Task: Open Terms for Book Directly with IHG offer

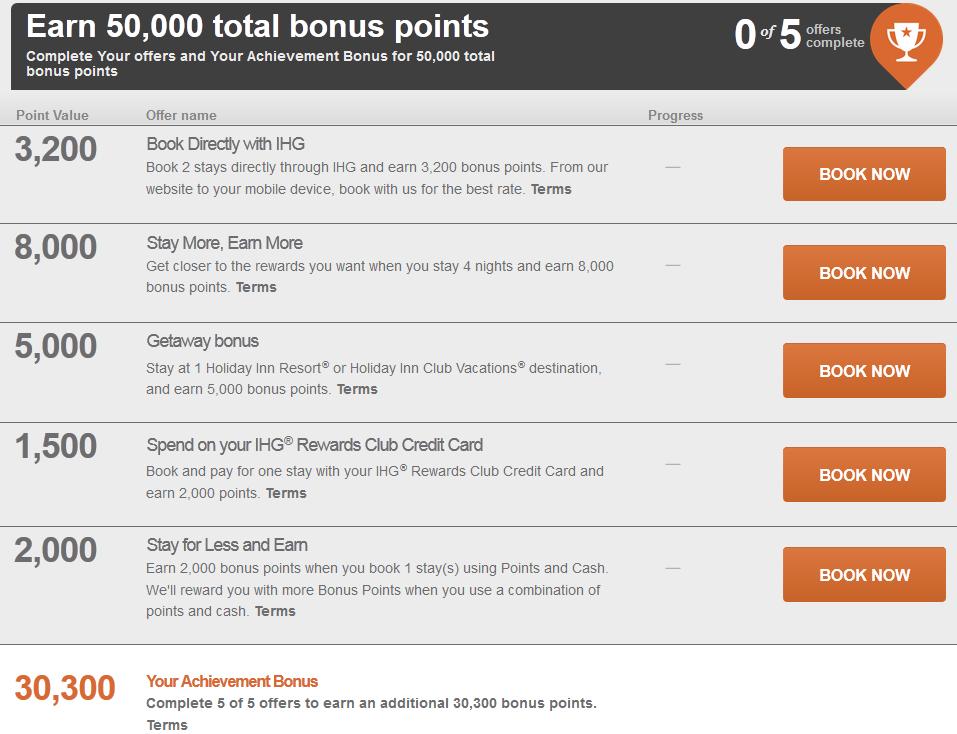Action: 551,189
